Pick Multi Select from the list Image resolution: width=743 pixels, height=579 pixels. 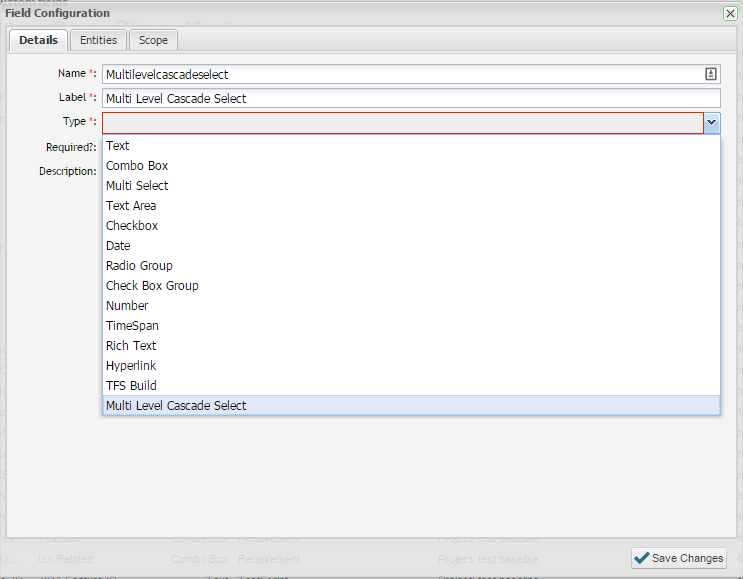pyautogui.click(x=137, y=186)
